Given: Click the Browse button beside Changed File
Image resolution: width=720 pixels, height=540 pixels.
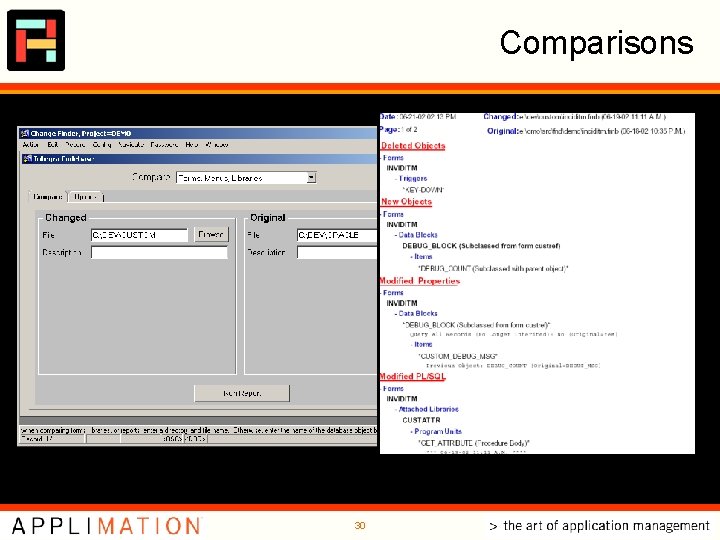Looking at the screenshot, I should click(x=211, y=235).
